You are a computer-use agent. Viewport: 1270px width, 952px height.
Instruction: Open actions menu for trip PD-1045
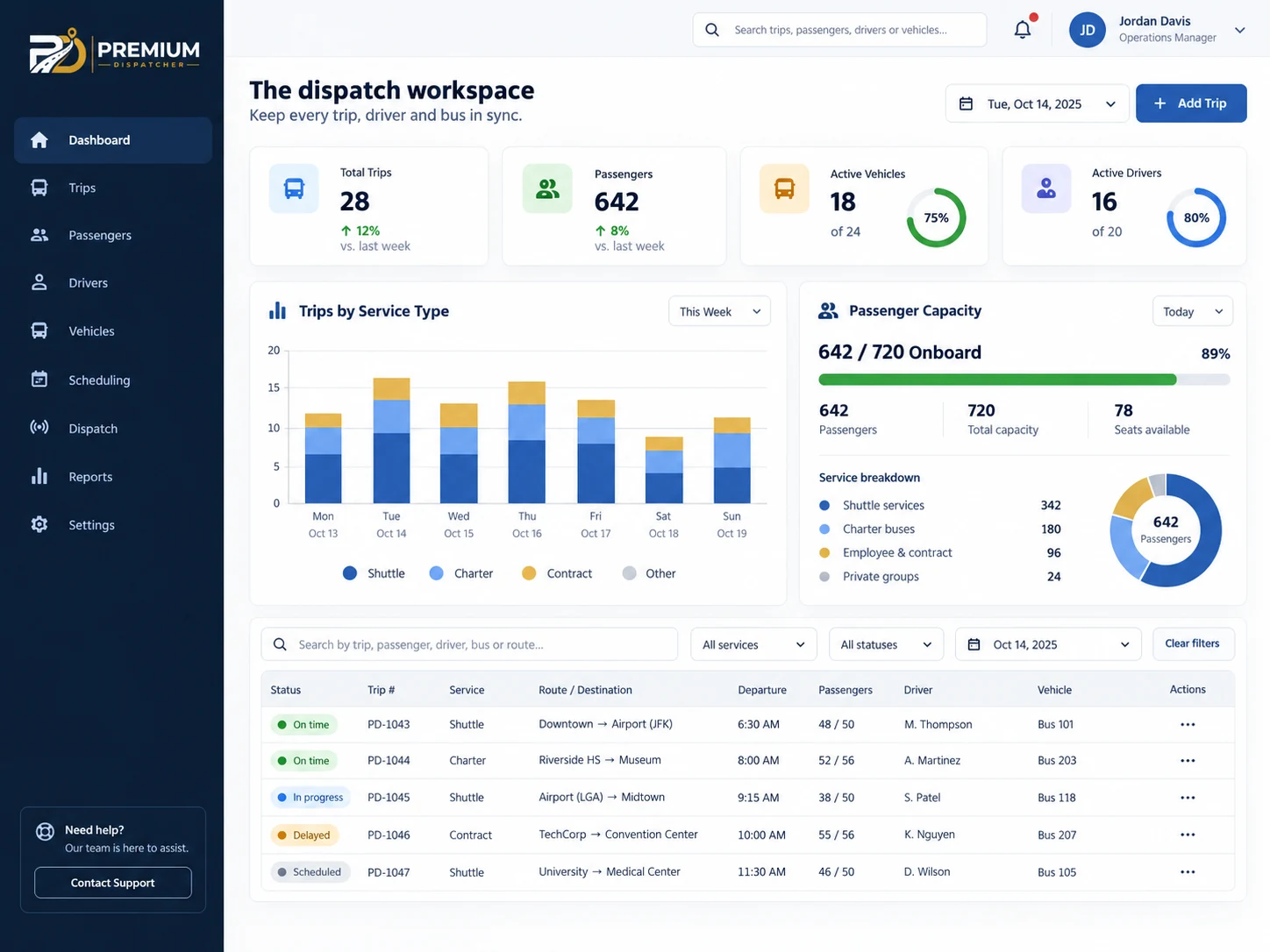click(1188, 798)
